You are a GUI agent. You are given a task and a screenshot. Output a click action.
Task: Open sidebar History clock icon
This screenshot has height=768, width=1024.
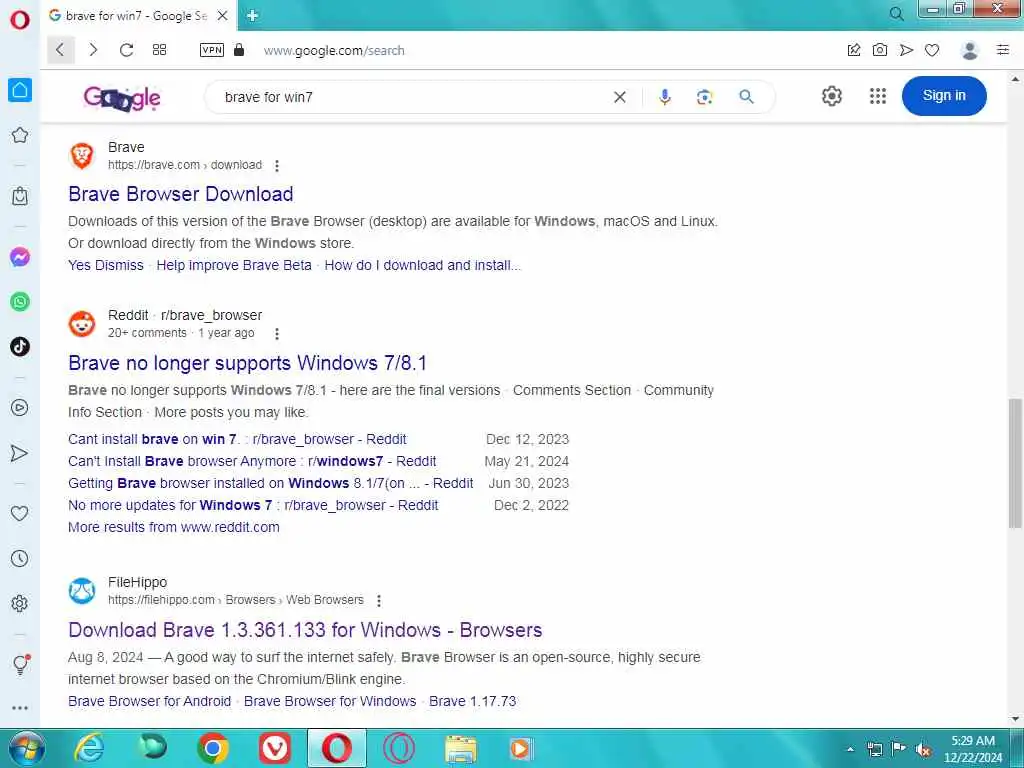pyautogui.click(x=20, y=558)
